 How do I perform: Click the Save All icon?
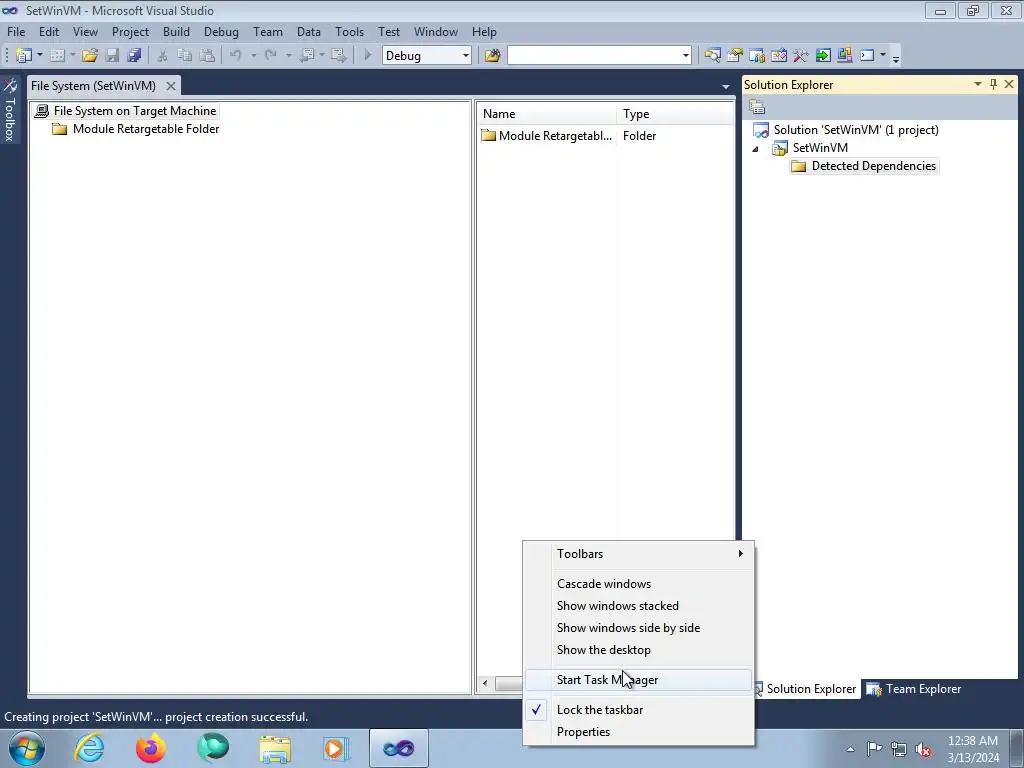(135, 56)
